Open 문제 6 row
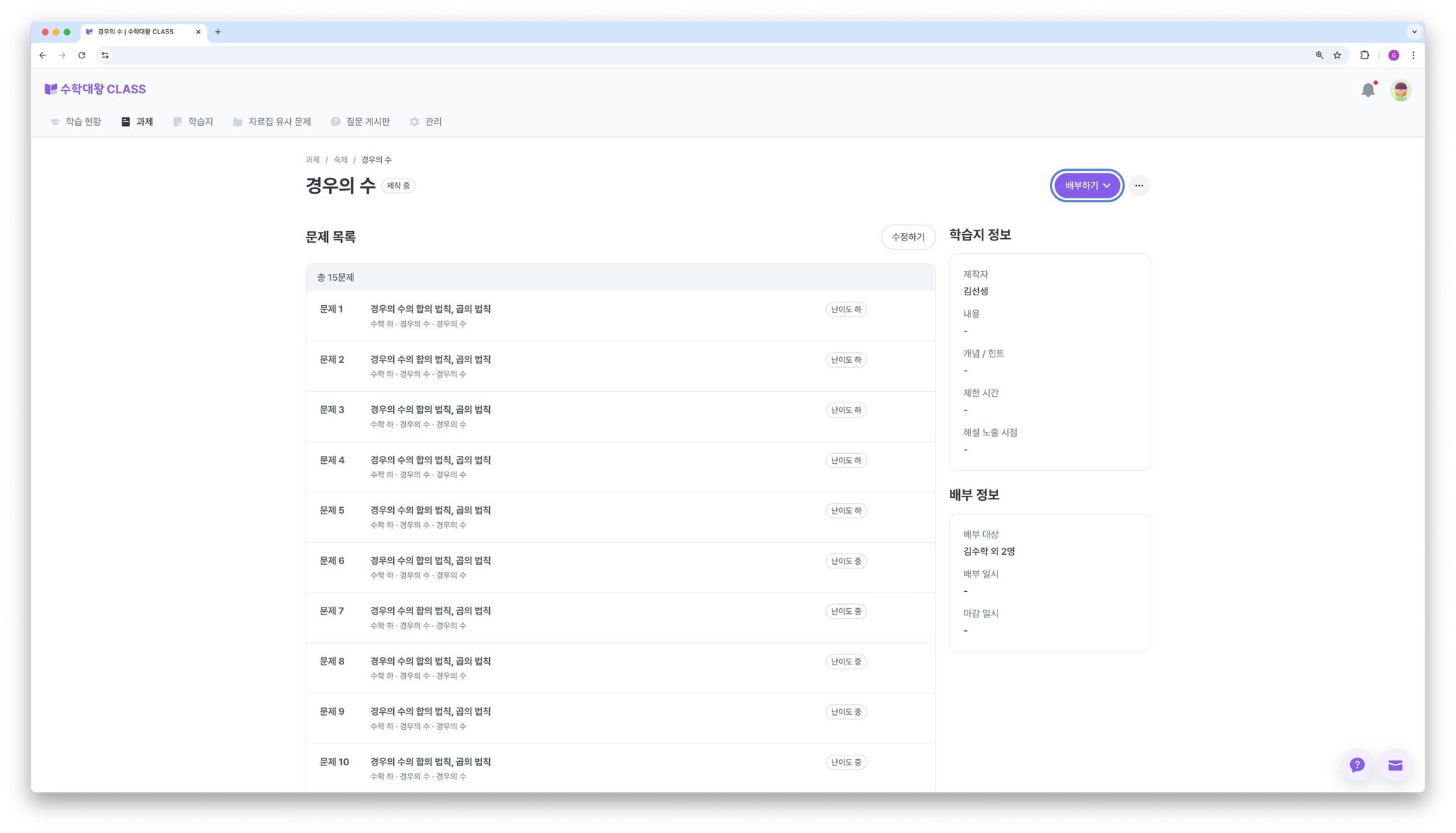1456x833 pixels. click(x=621, y=568)
